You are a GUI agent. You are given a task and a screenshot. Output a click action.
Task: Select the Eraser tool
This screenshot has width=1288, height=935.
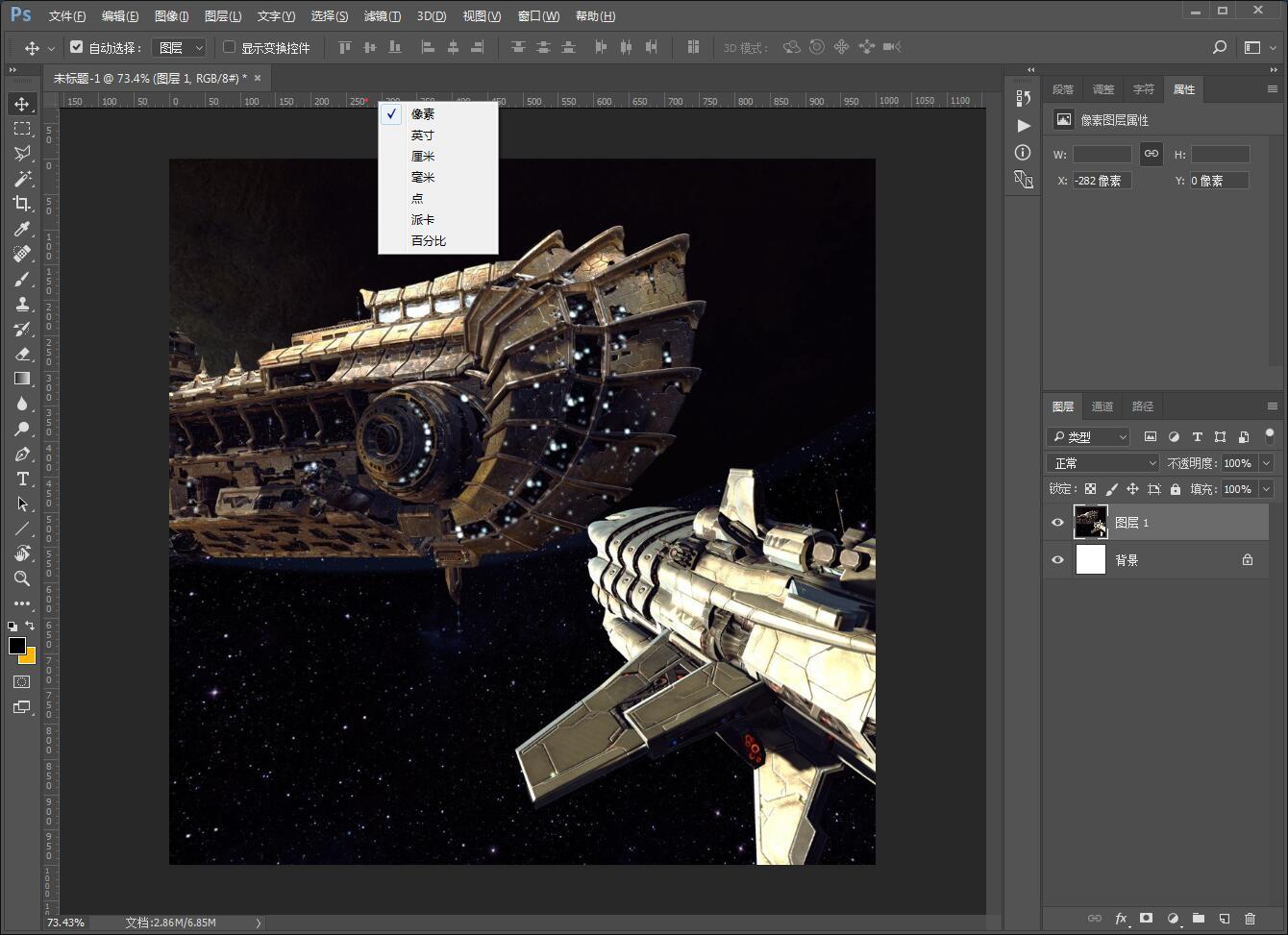pos(21,354)
